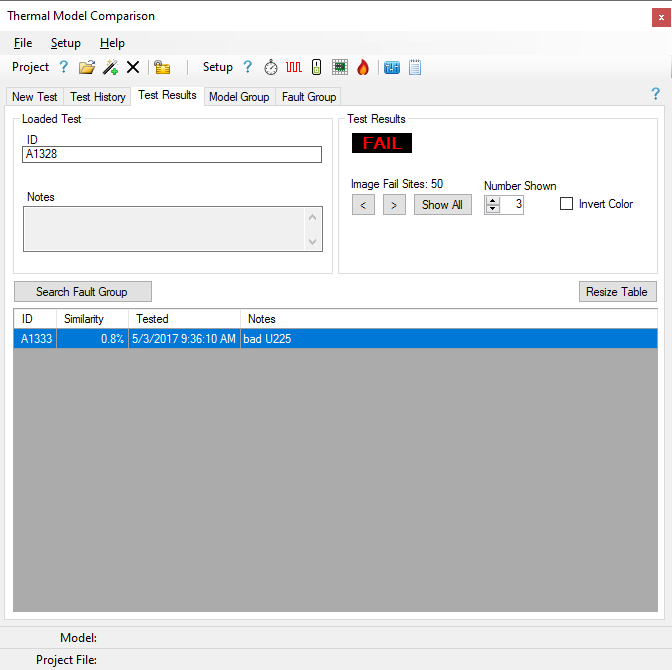This screenshot has width=672, height=670.
Task: Select the A1333 cell in the table
Action: tap(35, 339)
